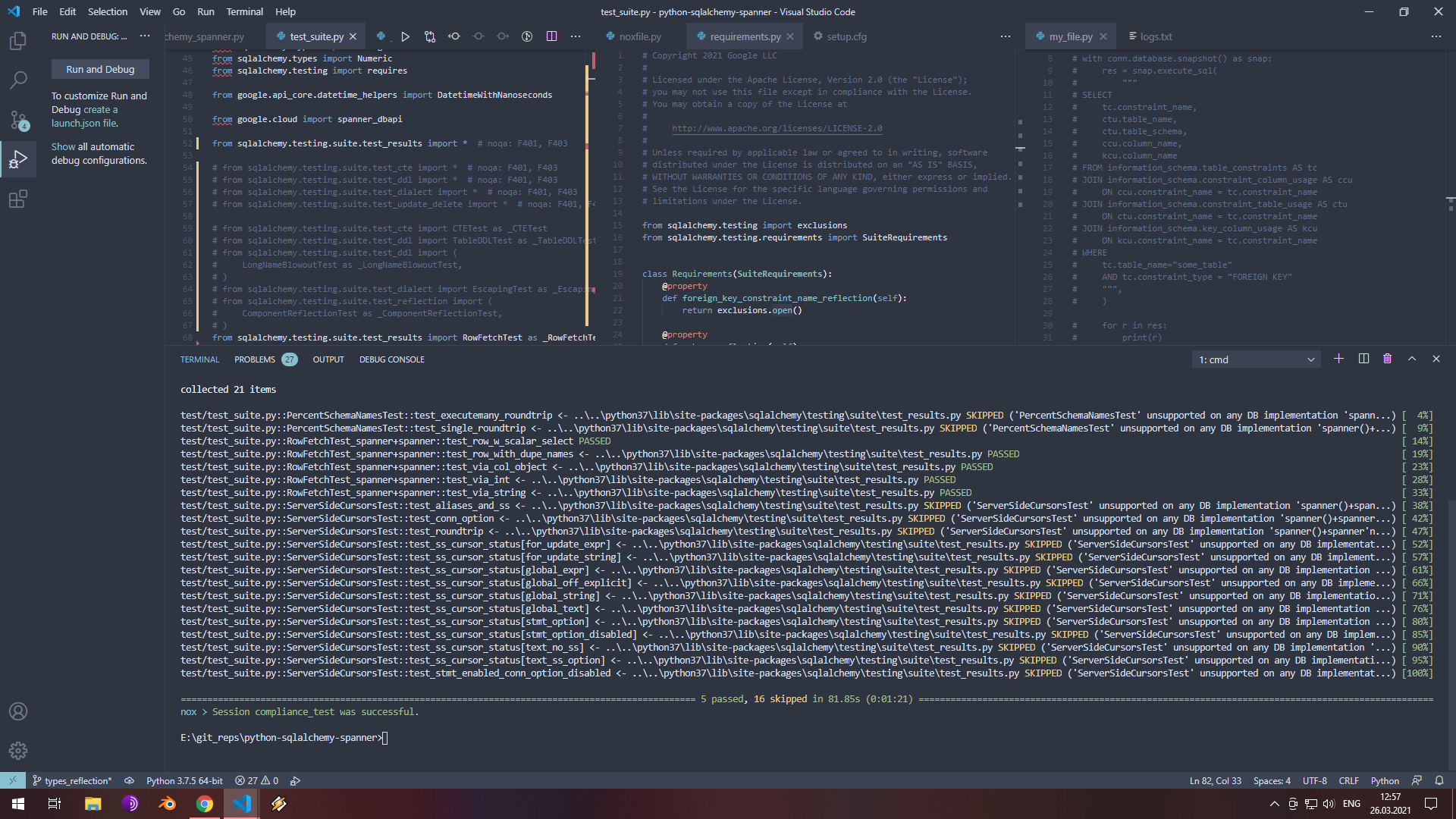This screenshot has width=1456, height=819.
Task: Create a new terminal with the plus icon
Action: click(x=1338, y=359)
